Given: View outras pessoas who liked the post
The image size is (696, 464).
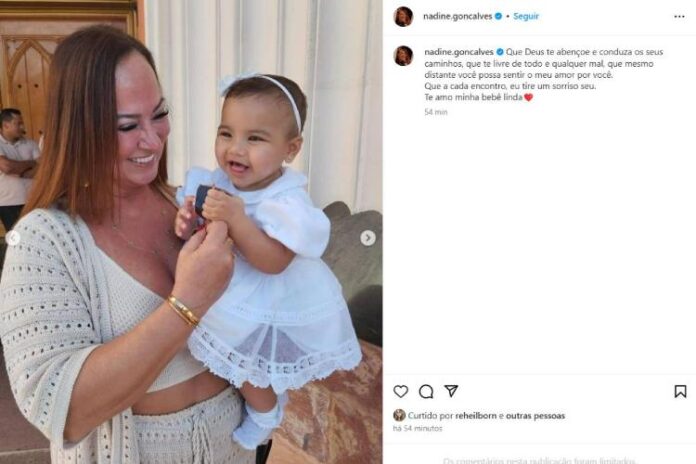Looking at the screenshot, I should 535,416.
